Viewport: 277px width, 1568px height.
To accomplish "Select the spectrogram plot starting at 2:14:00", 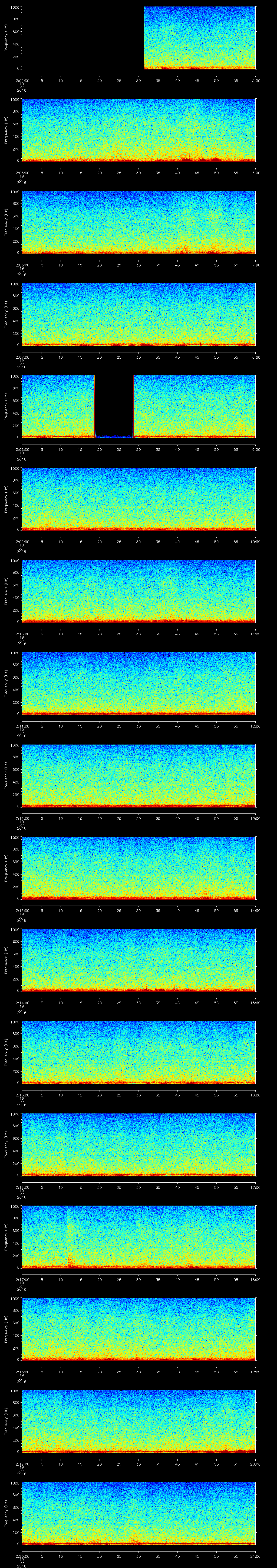I will coord(138,960).
